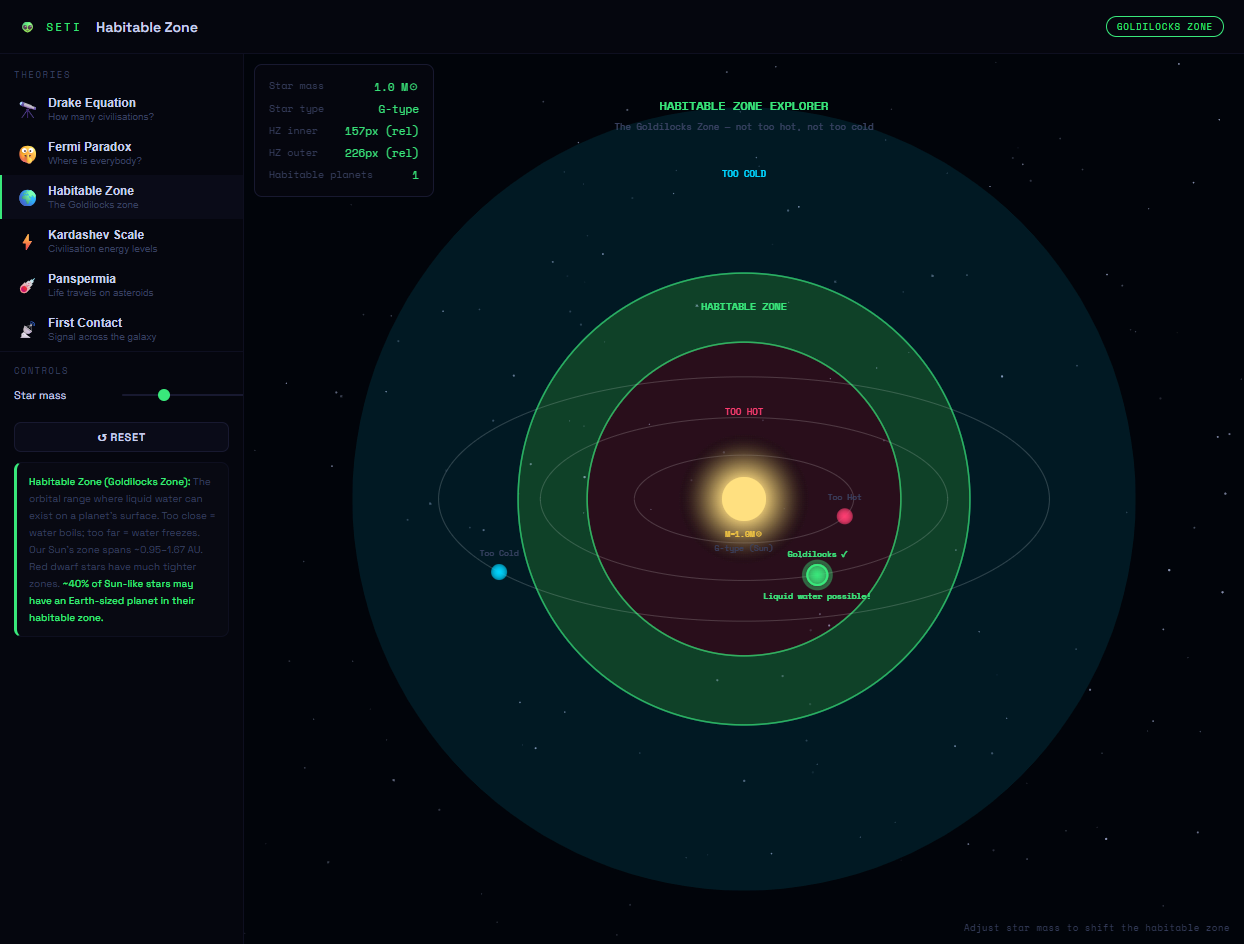This screenshot has height=944, width=1244.
Task: Open the Kardashev Scale theory
Action: click(122, 241)
